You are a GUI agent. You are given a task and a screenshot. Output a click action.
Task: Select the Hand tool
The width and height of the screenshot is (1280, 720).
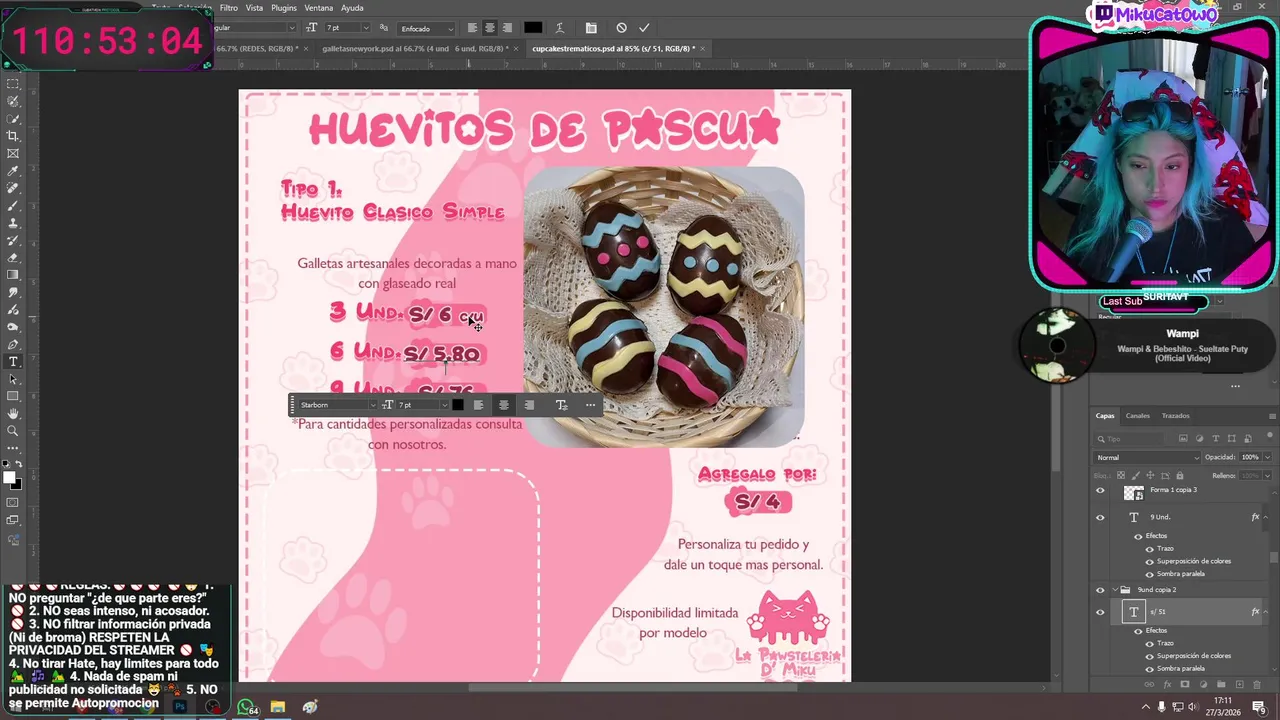tap(13, 413)
